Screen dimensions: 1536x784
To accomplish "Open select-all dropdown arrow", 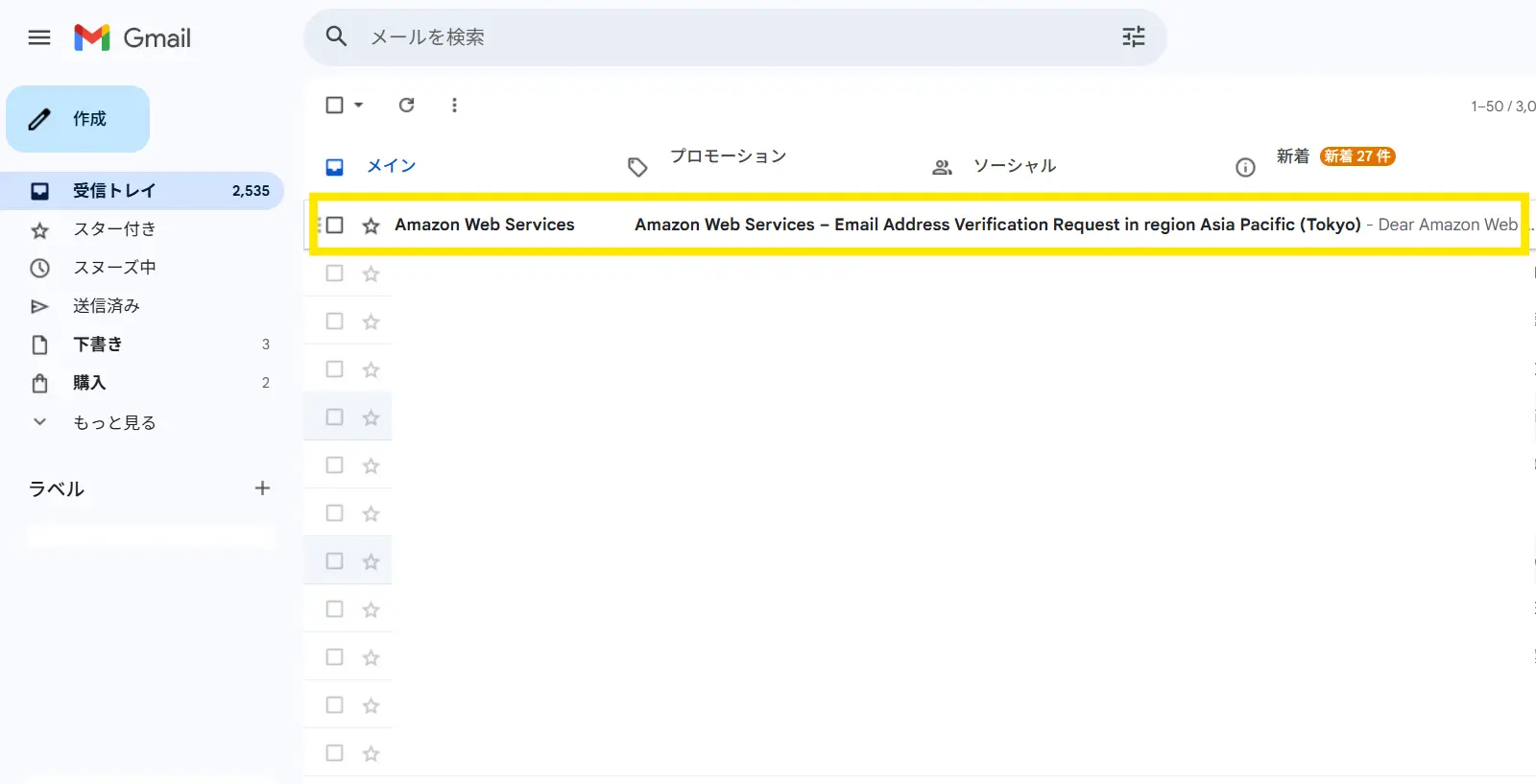I will 359,105.
